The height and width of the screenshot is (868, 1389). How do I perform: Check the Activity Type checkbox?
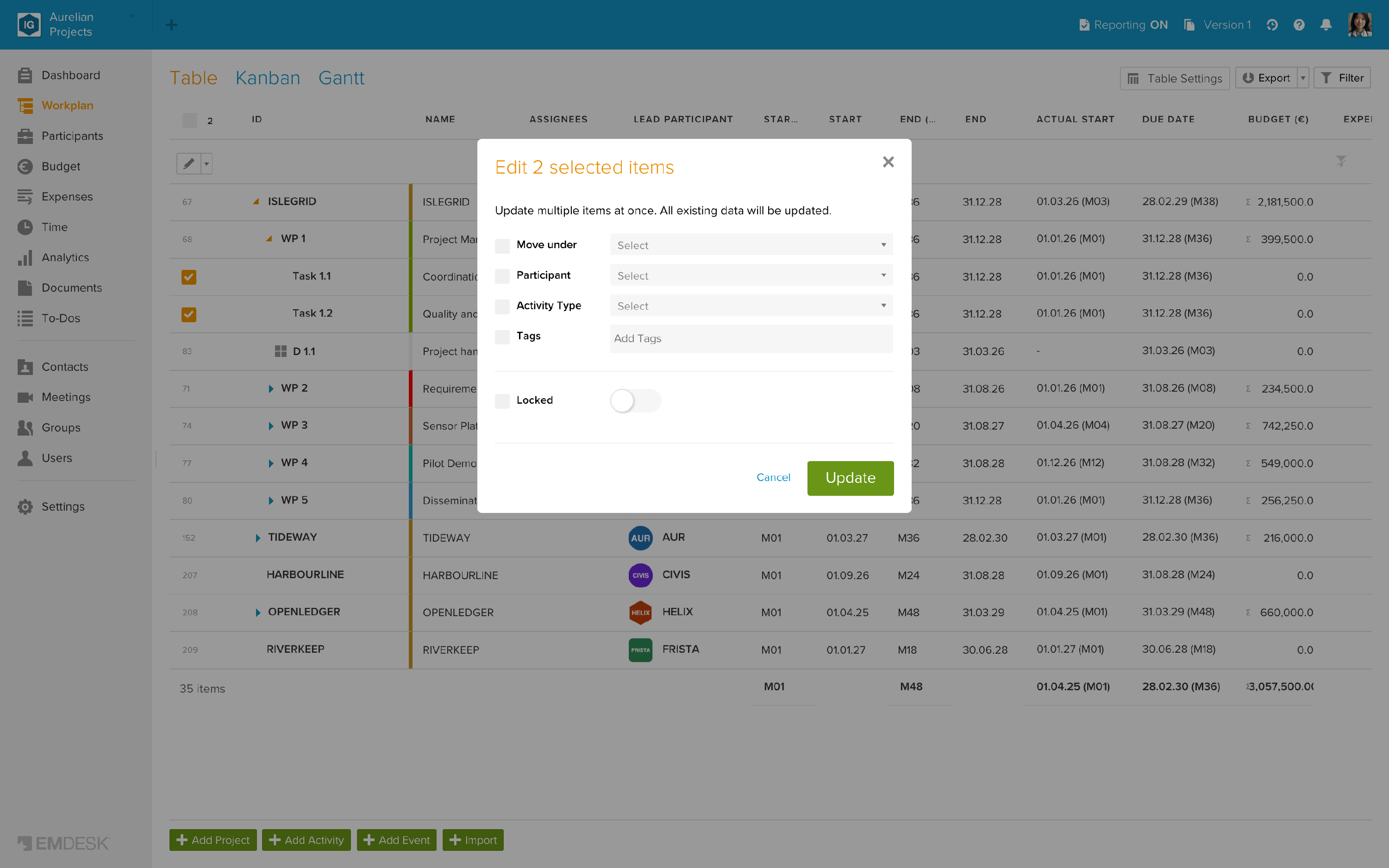click(x=502, y=306)
